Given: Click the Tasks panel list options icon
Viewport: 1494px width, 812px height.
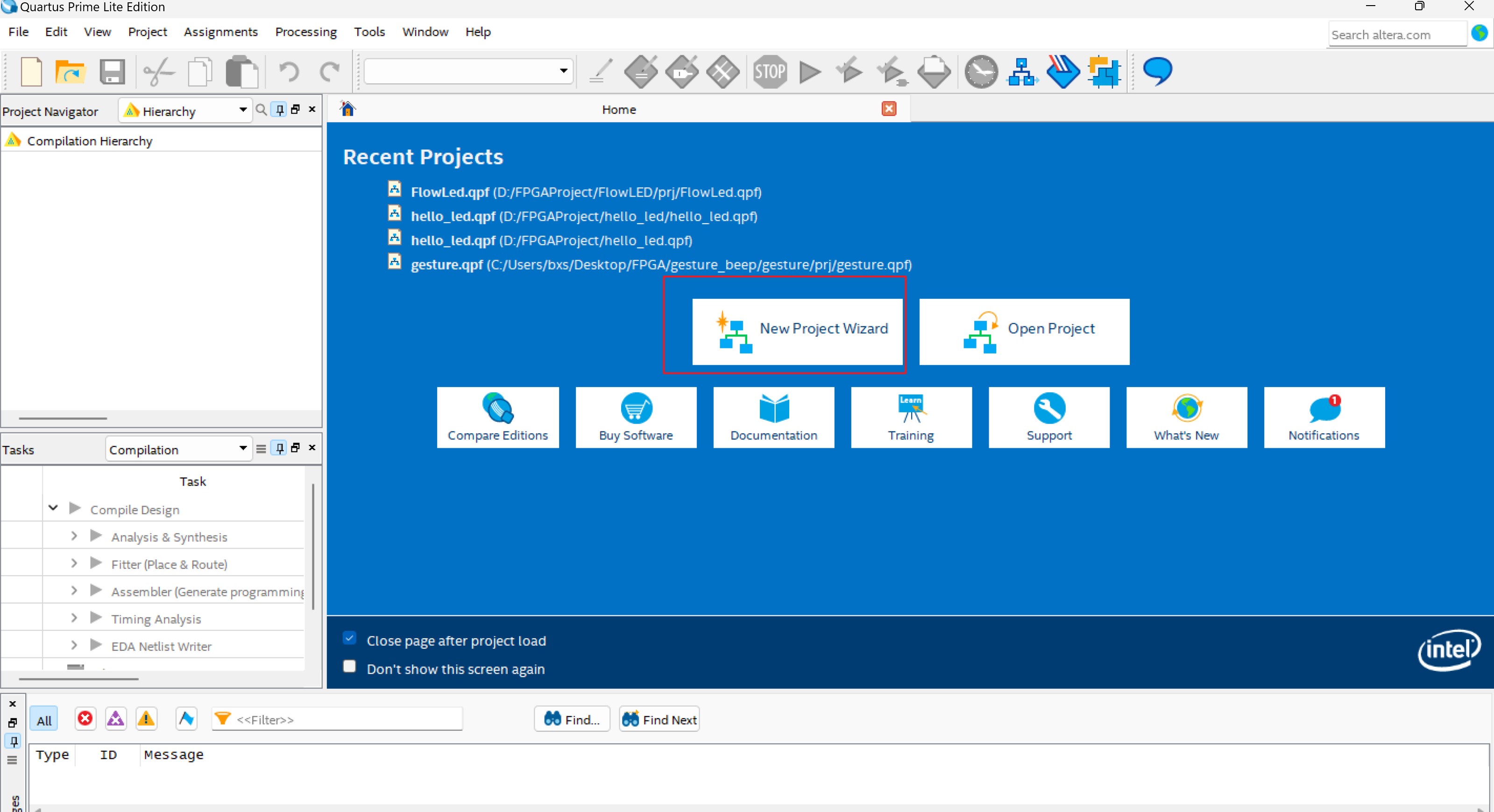Looking at the screenshot, I should click(x=261, y=448).
